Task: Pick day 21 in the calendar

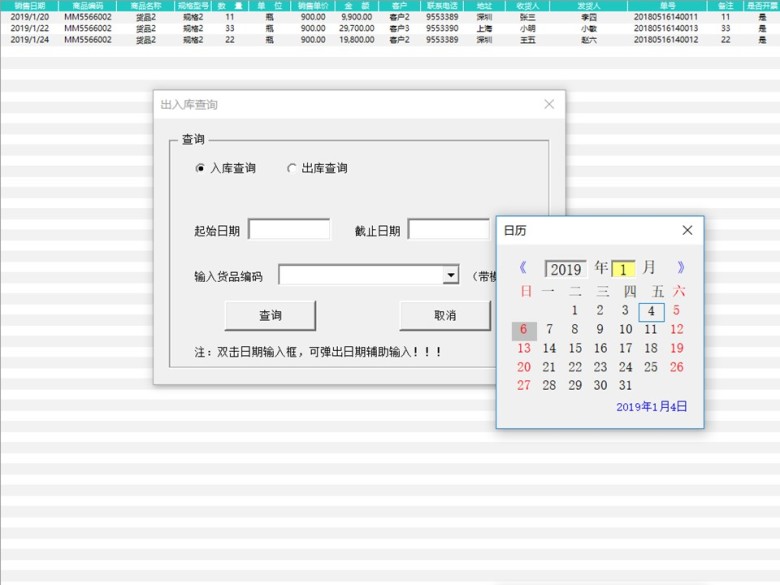Action: click(549, 367)
